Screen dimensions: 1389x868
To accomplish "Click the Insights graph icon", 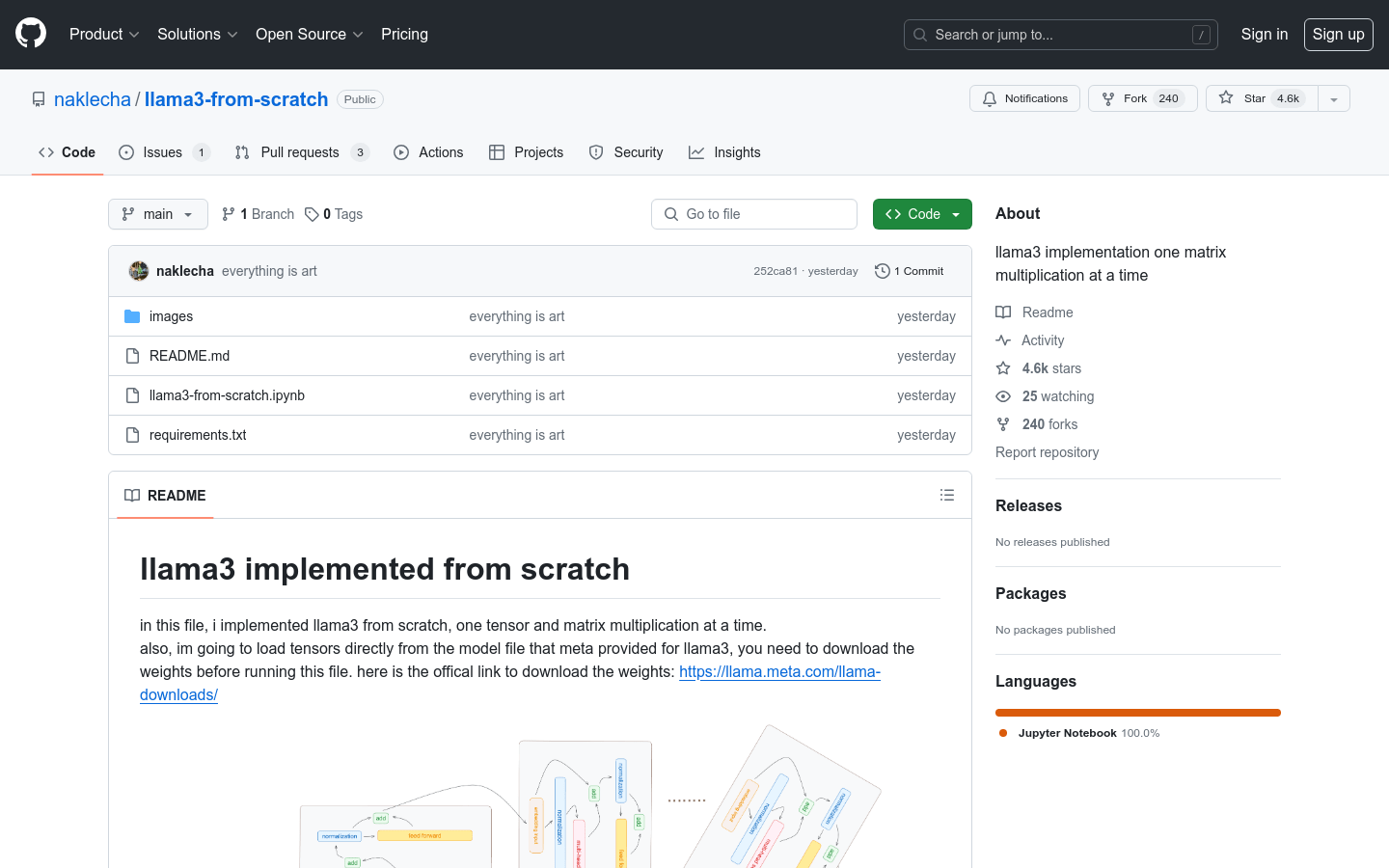I will pos(696,152).
